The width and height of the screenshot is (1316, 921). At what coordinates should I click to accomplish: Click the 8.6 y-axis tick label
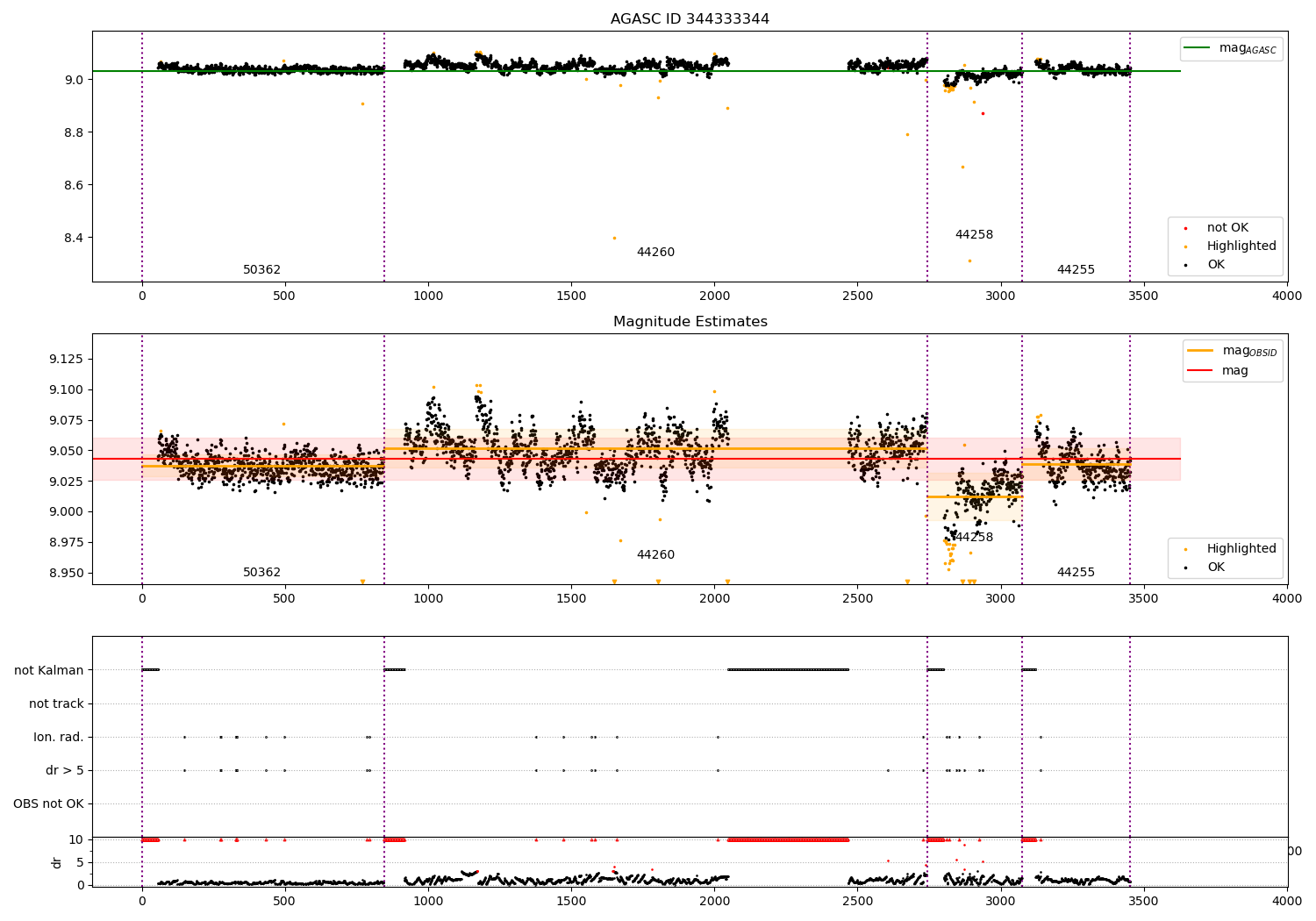coord(74,186)
